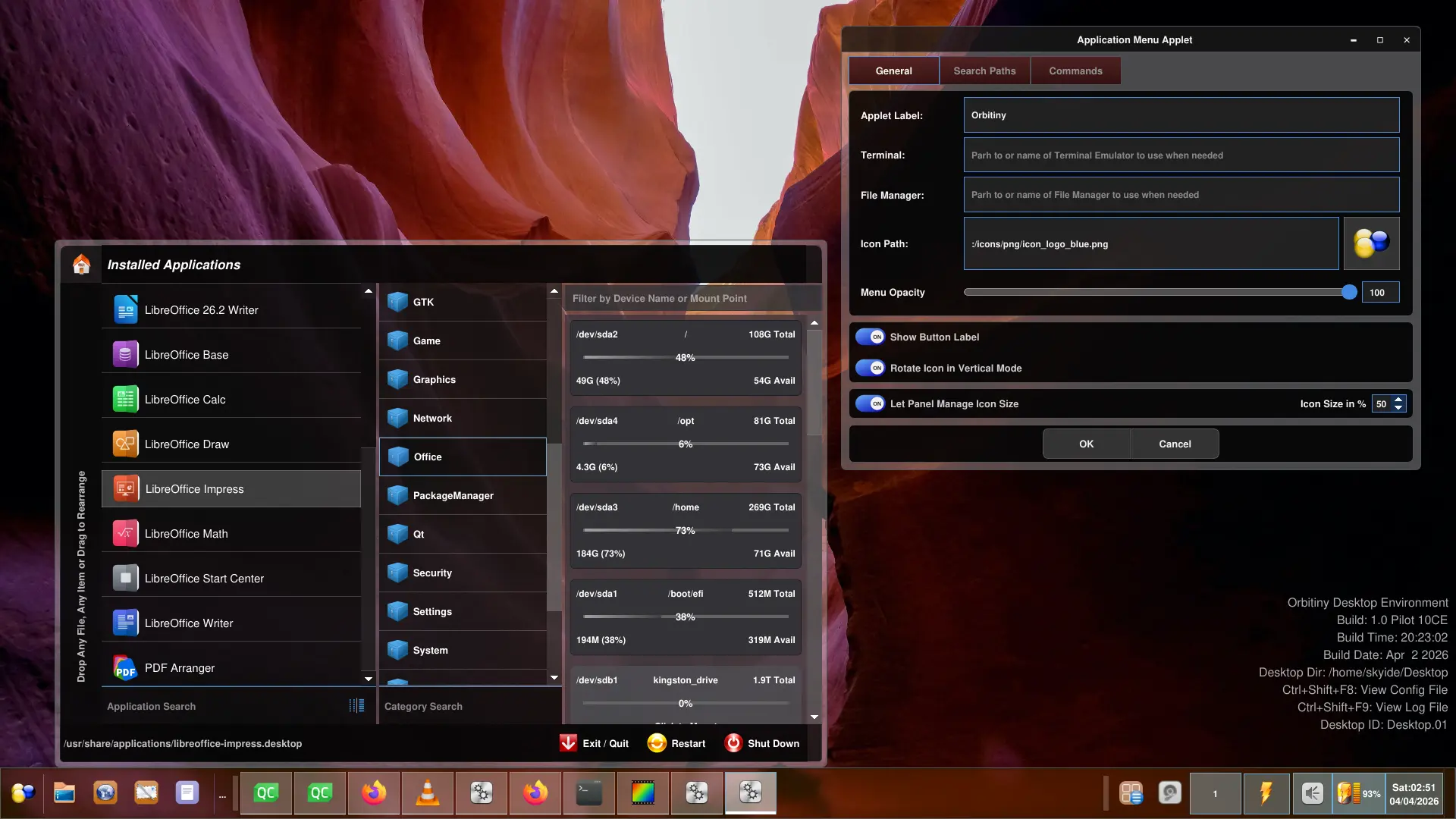This screenshot has width=1456, height=819.
Task: Click the Filter by Device or Mount Point field
Action: pos(692,298)
